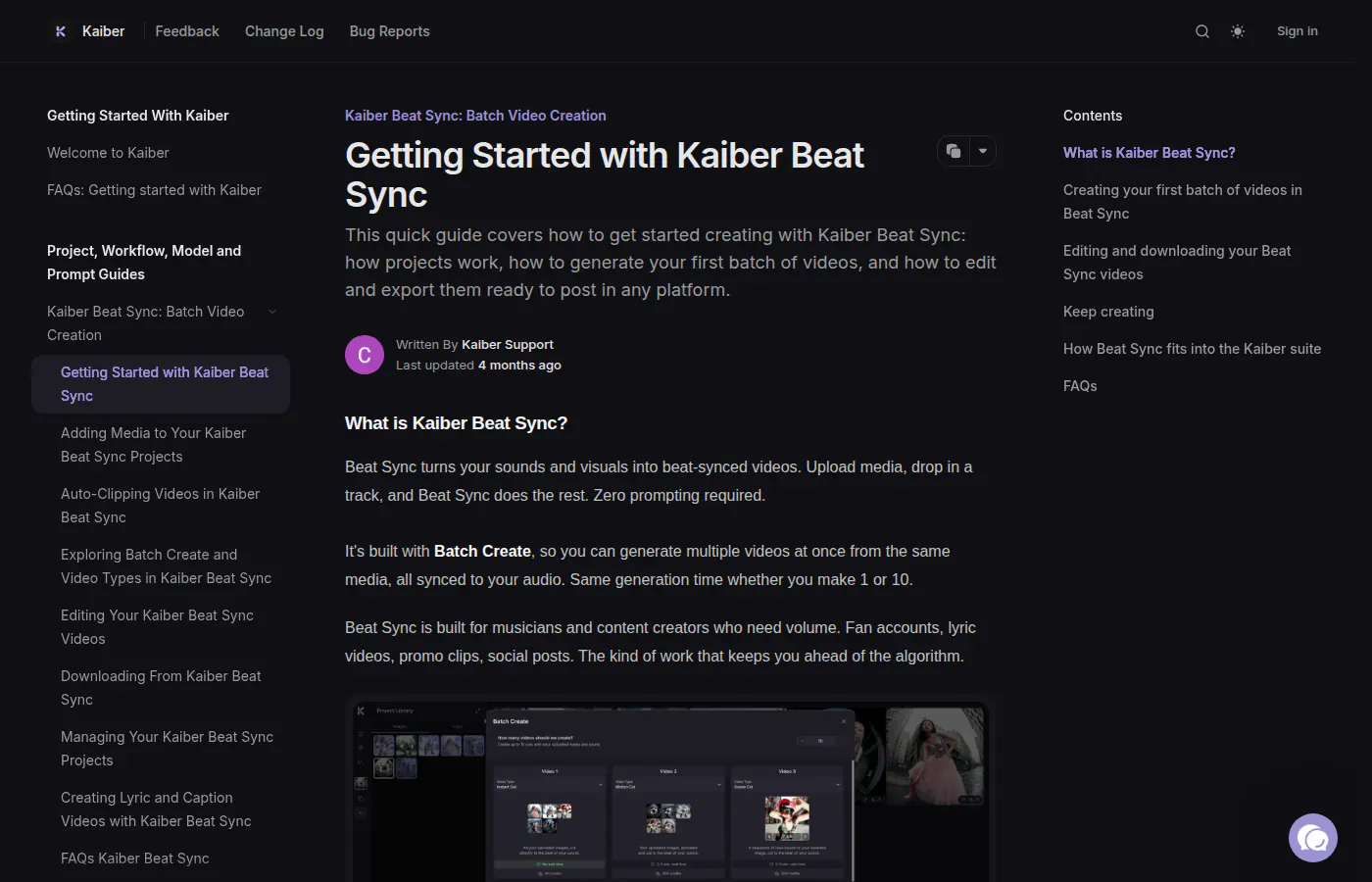Open Bug Reports in top navigation
The image size is (1372, 882).
pyautogui.click(x=389, y=31)
